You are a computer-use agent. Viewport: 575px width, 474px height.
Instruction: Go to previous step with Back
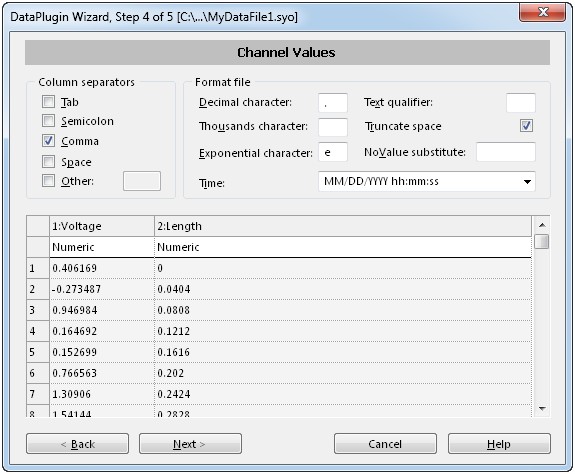point(77,444)
